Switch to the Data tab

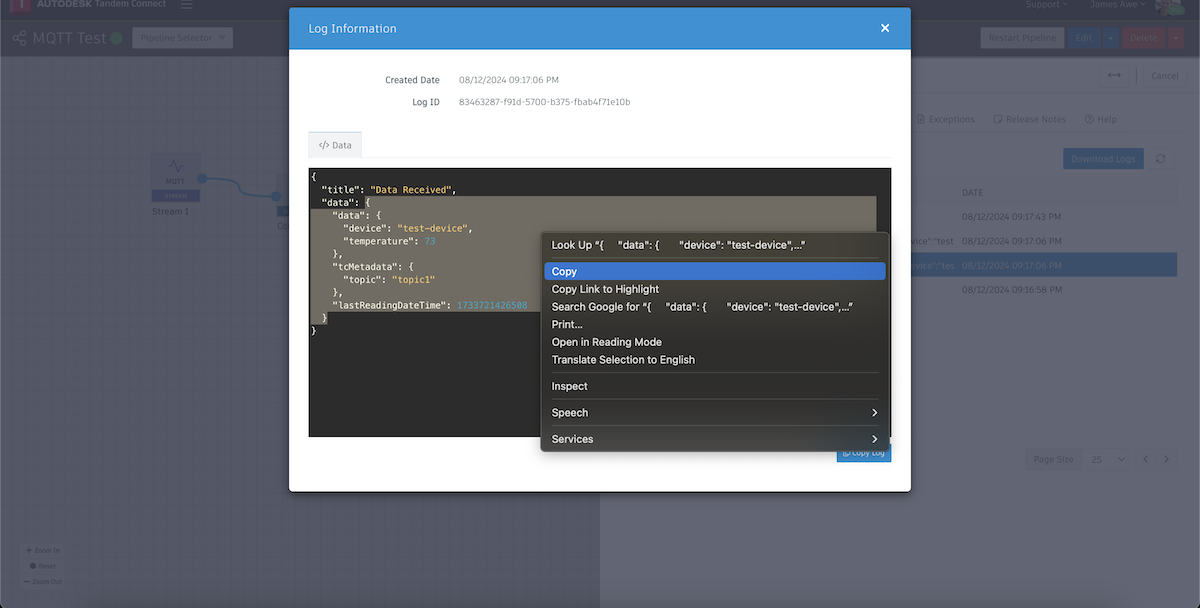tap(334, 144)
